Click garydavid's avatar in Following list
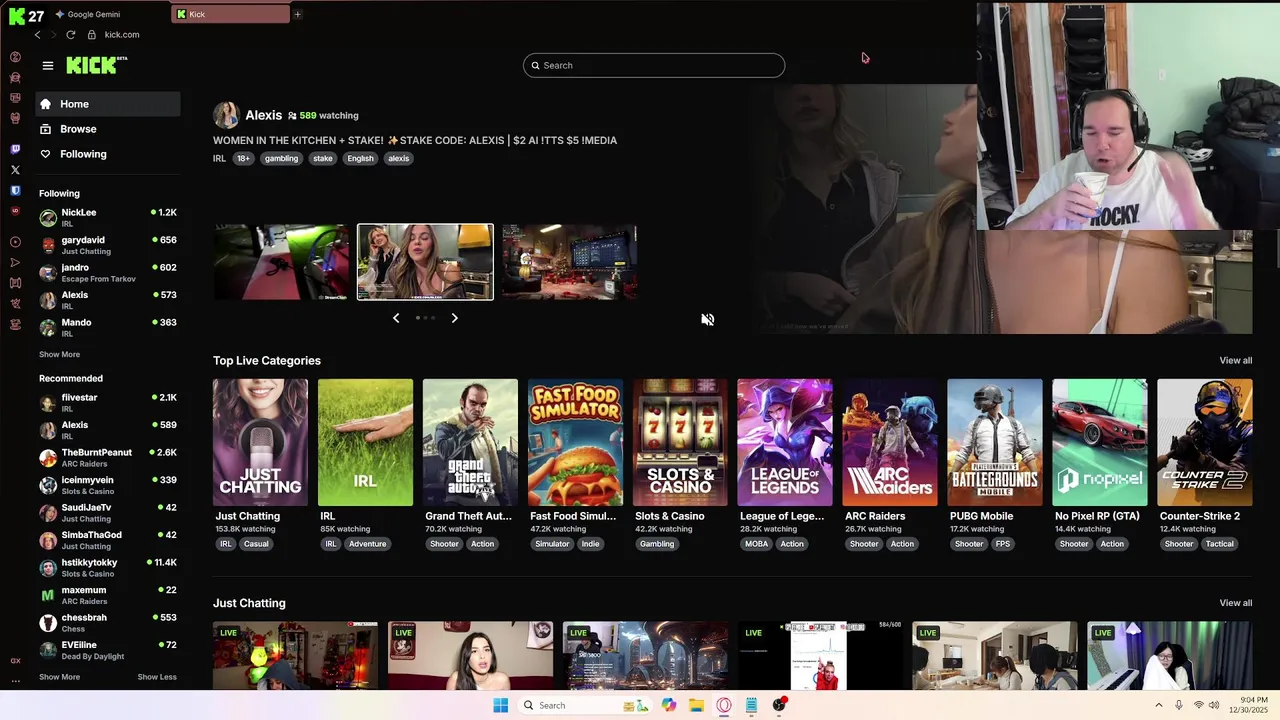 48,245
